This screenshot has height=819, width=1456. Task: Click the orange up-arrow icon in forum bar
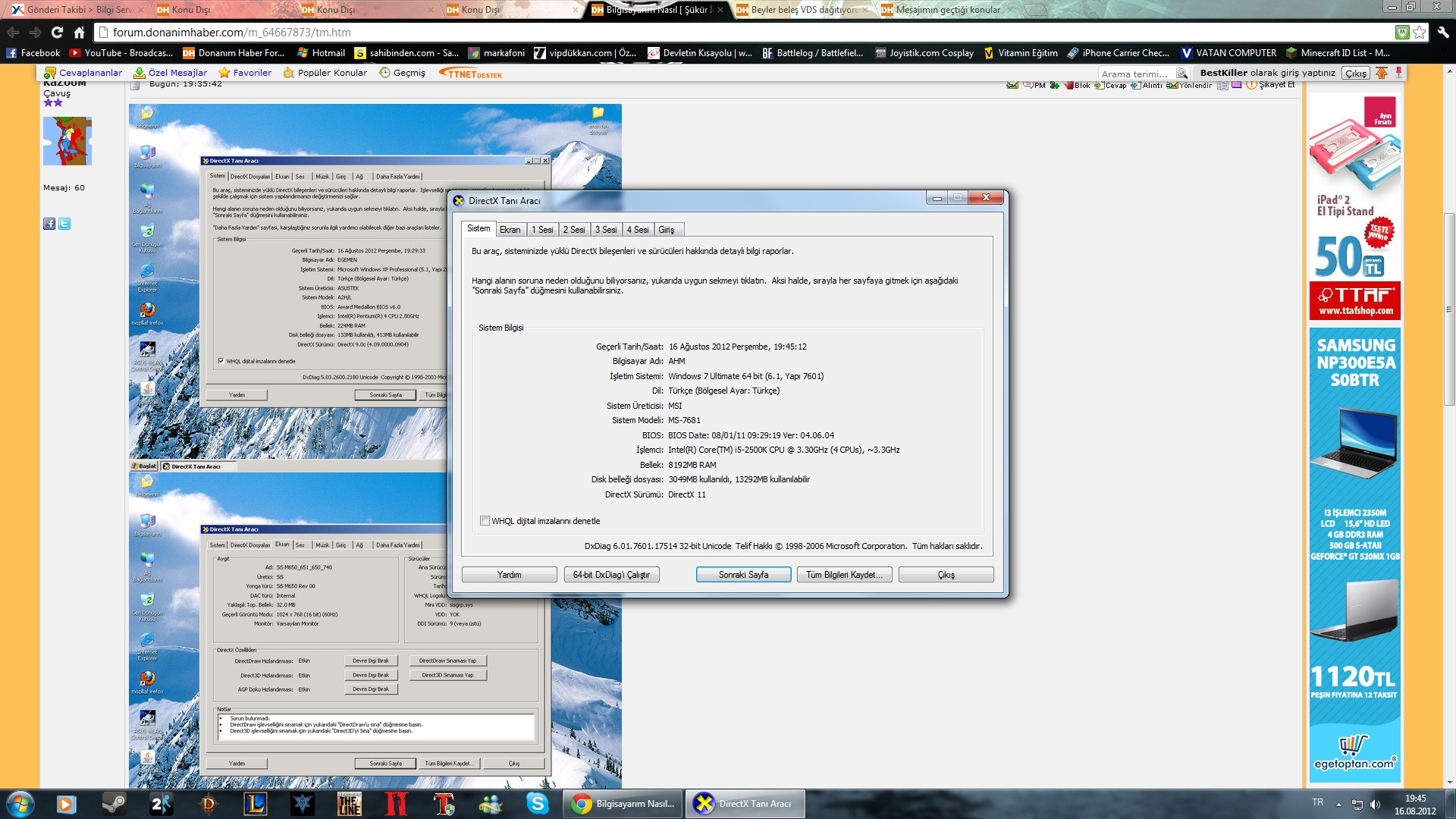pyautogui.click(x=1382, y=73)
